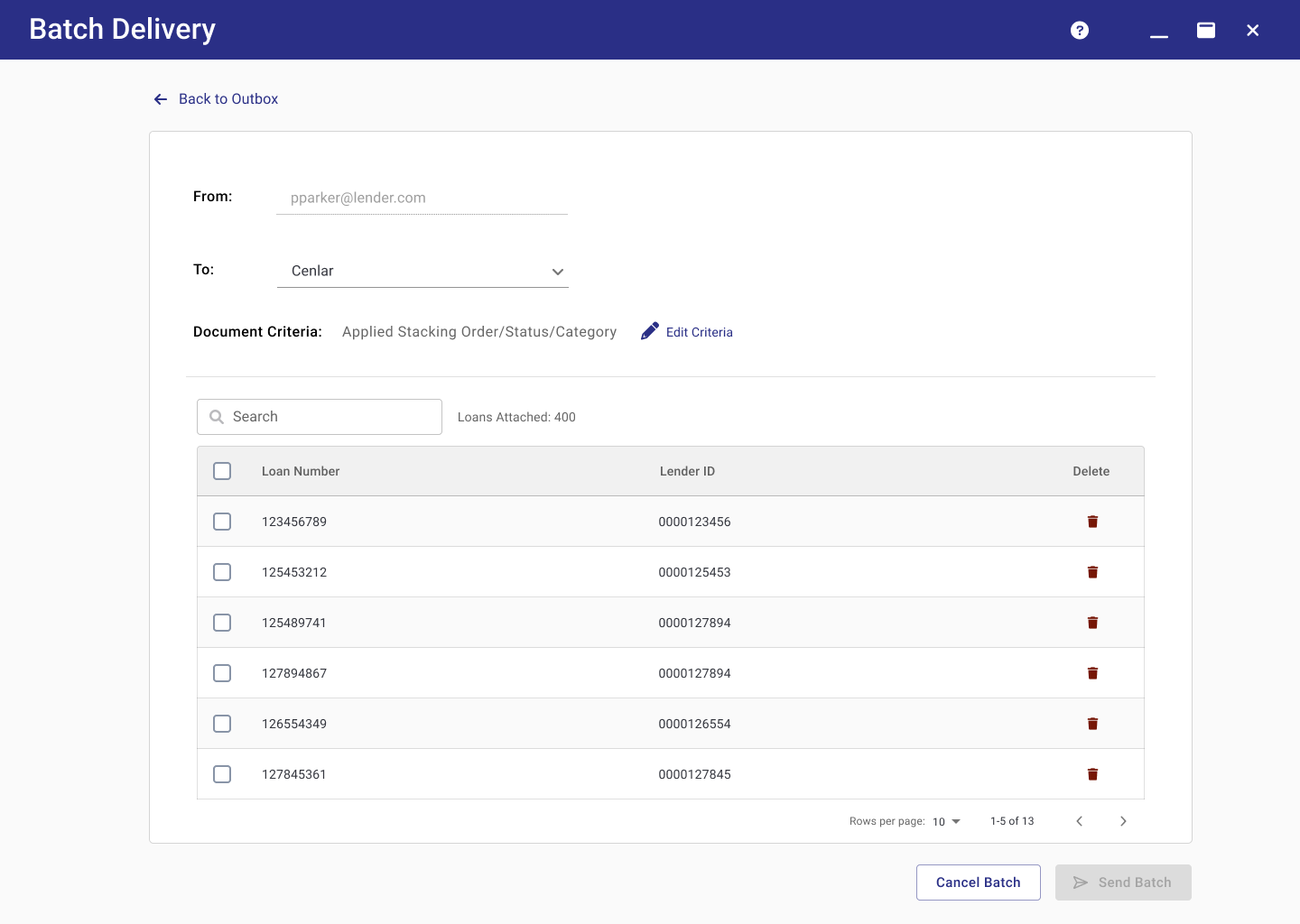The height and width of the screenshot is (924, 1300).
Task: Click the pencil icon next to Edit Criteria
Action: [649, 331]
